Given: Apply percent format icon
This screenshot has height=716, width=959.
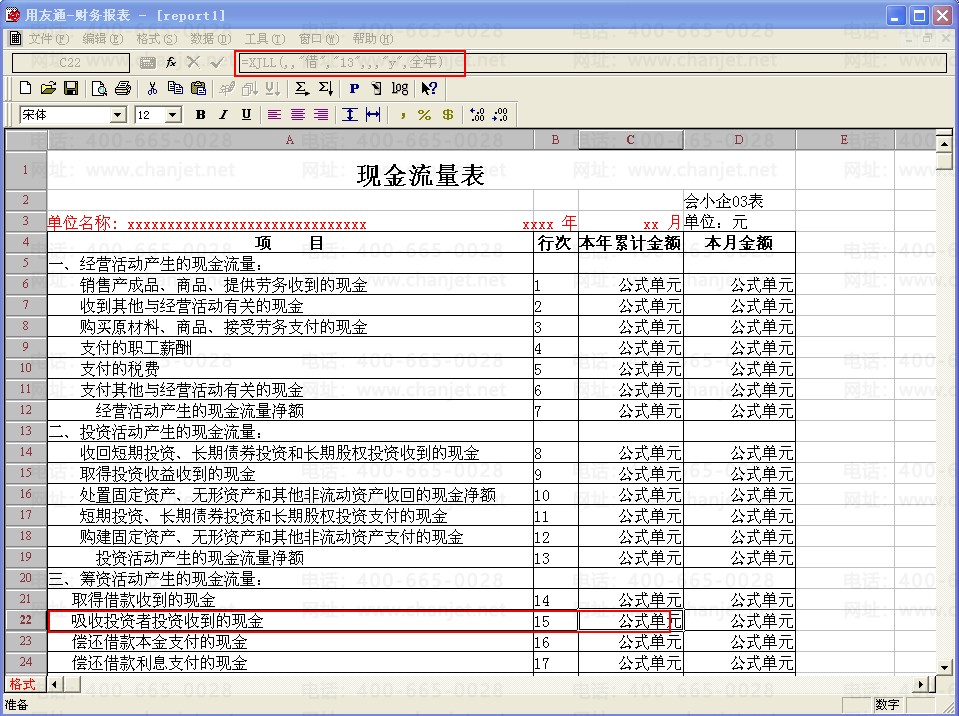Looking at the screenshot, I should (424, 114).
